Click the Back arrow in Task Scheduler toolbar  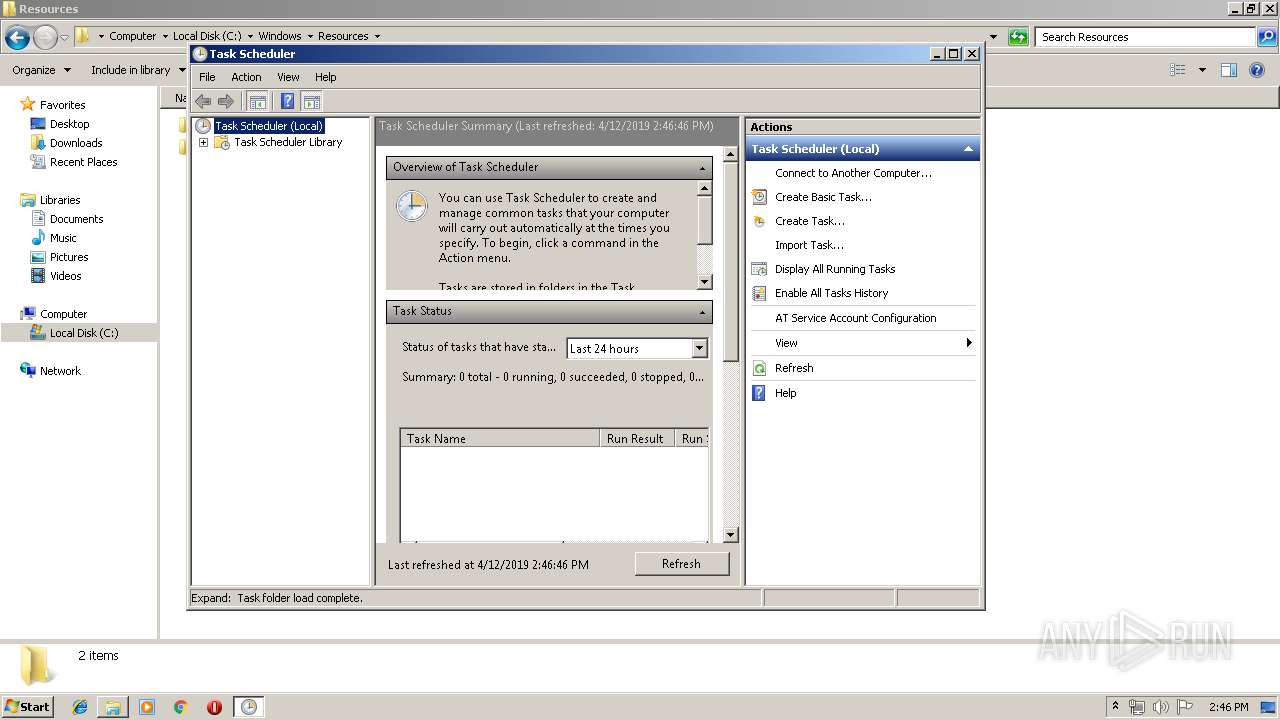[203, 101]
